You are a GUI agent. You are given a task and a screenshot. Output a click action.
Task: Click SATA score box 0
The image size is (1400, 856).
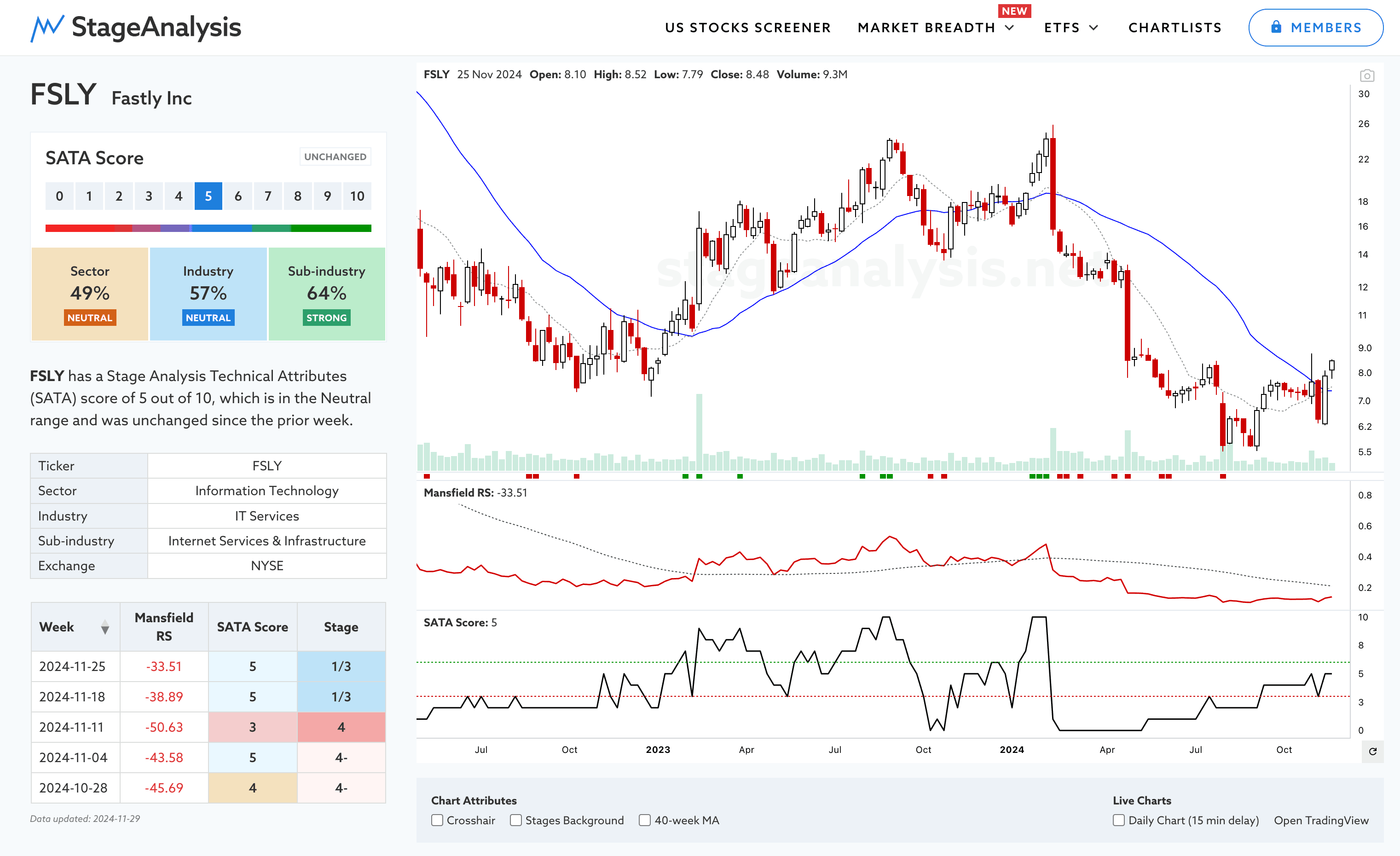point(59,196)
